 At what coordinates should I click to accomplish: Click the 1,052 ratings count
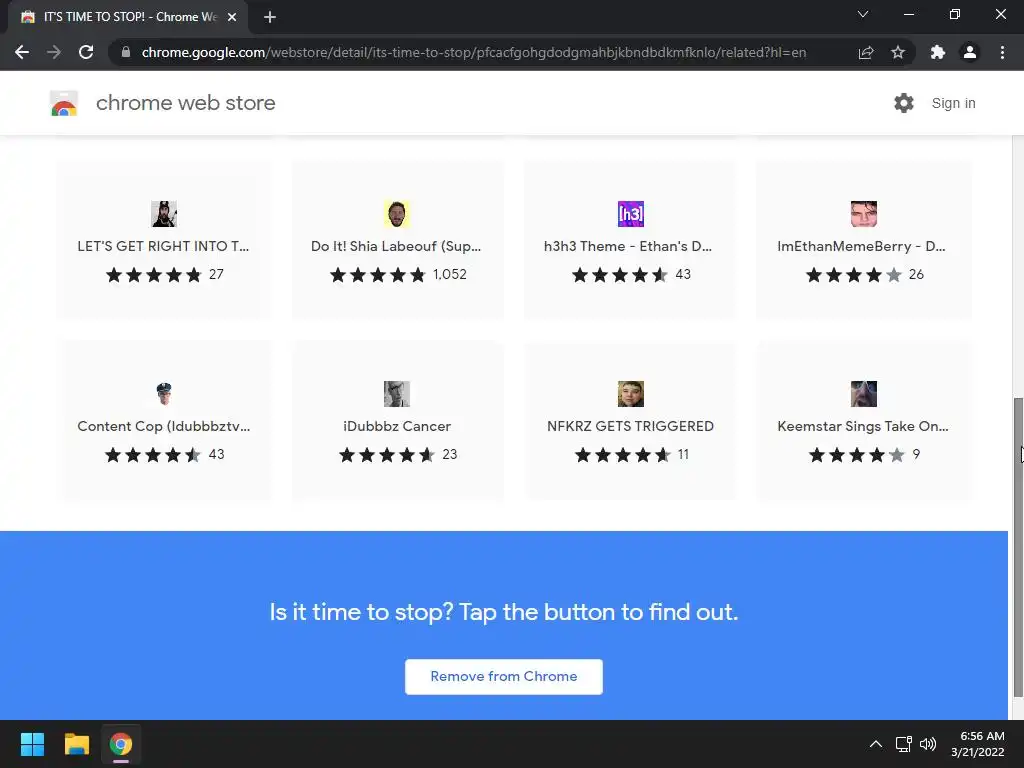pos(449,274)
